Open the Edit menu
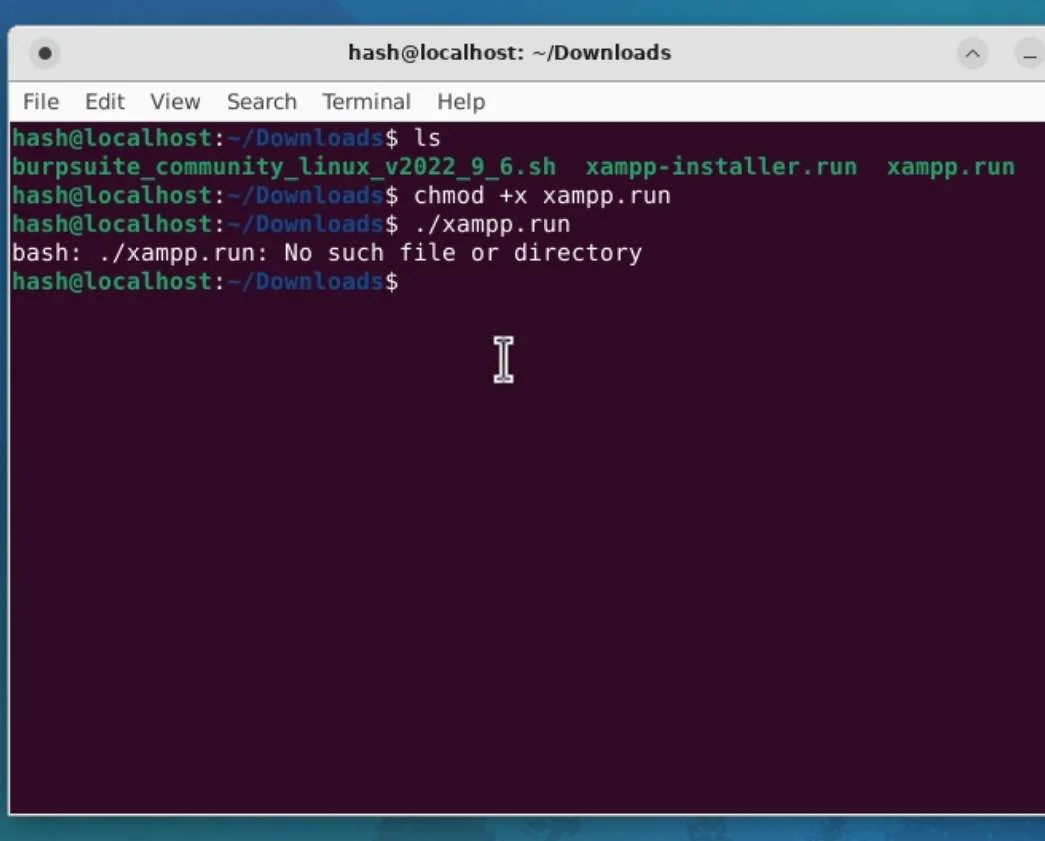The width and height of the screenshot is (1045, 841). click(x=105, y=102)
